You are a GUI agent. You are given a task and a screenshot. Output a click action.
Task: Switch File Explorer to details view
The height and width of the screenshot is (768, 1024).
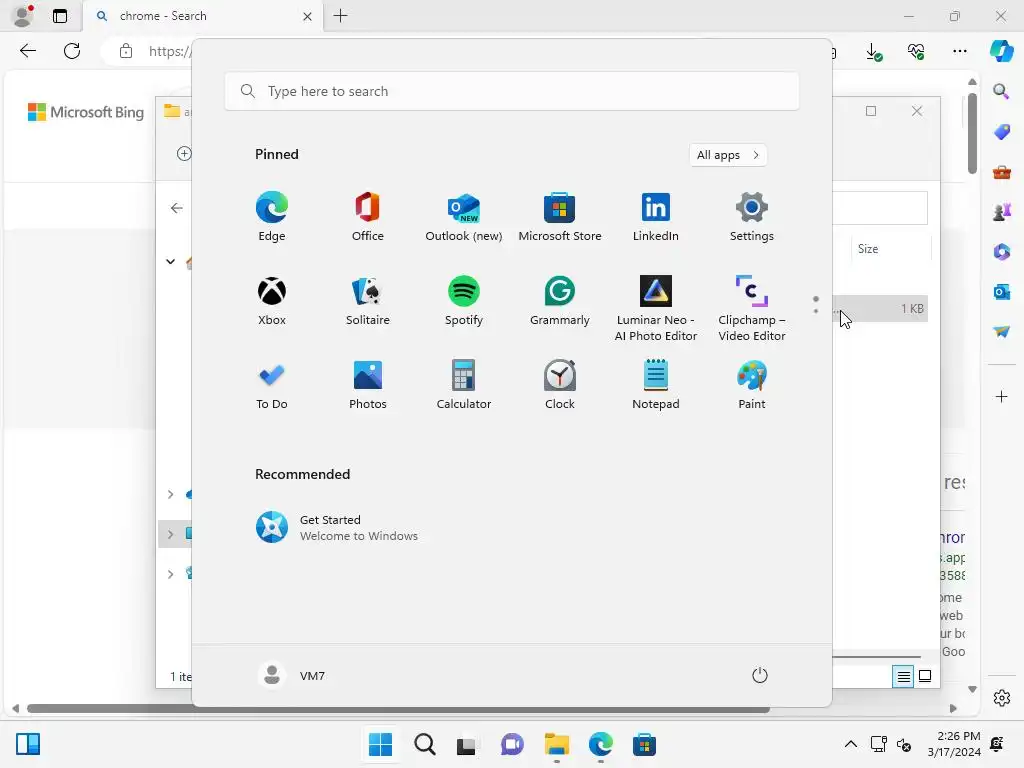tap(903, 677)
